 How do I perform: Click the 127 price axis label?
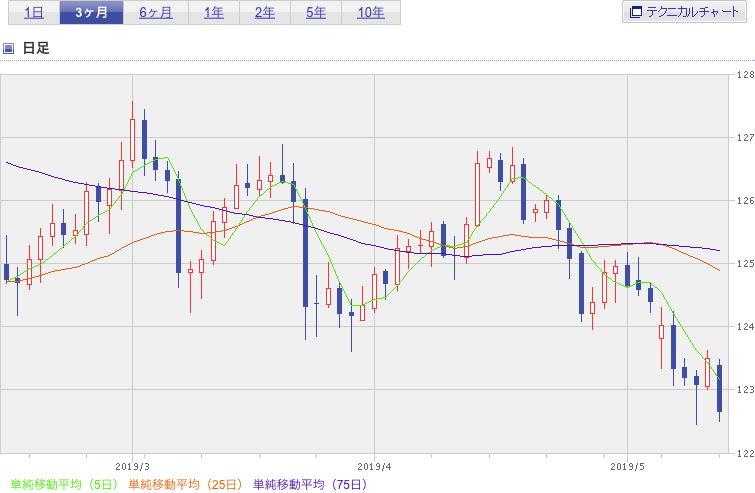click(745, 138)
